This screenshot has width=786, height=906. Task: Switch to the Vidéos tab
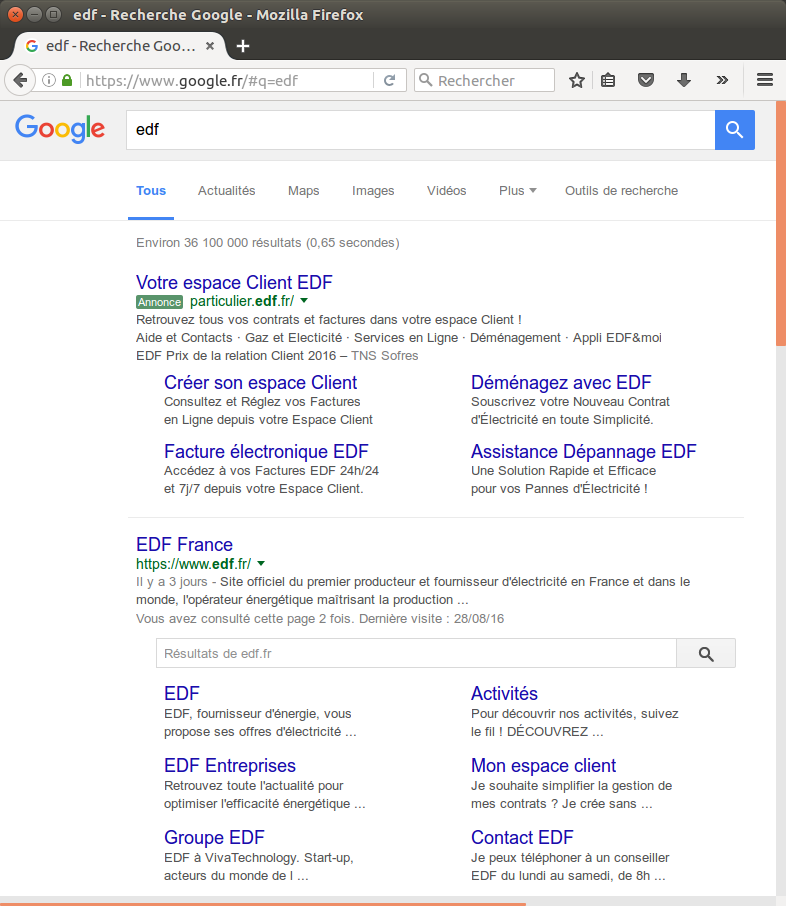(x=446, y=191)
